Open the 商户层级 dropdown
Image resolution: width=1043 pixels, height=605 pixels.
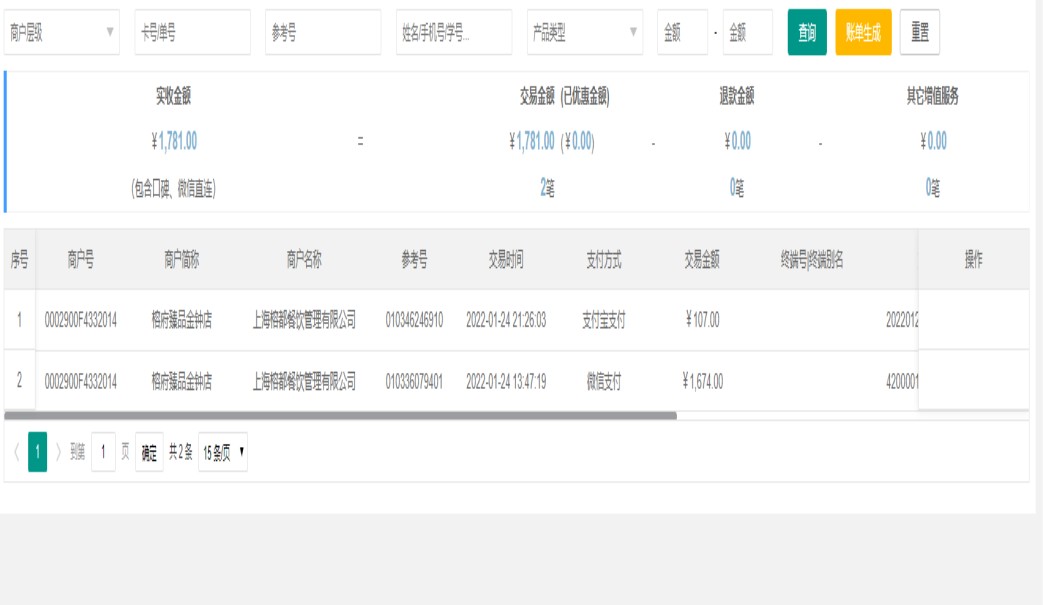click(x=61, y=33)
